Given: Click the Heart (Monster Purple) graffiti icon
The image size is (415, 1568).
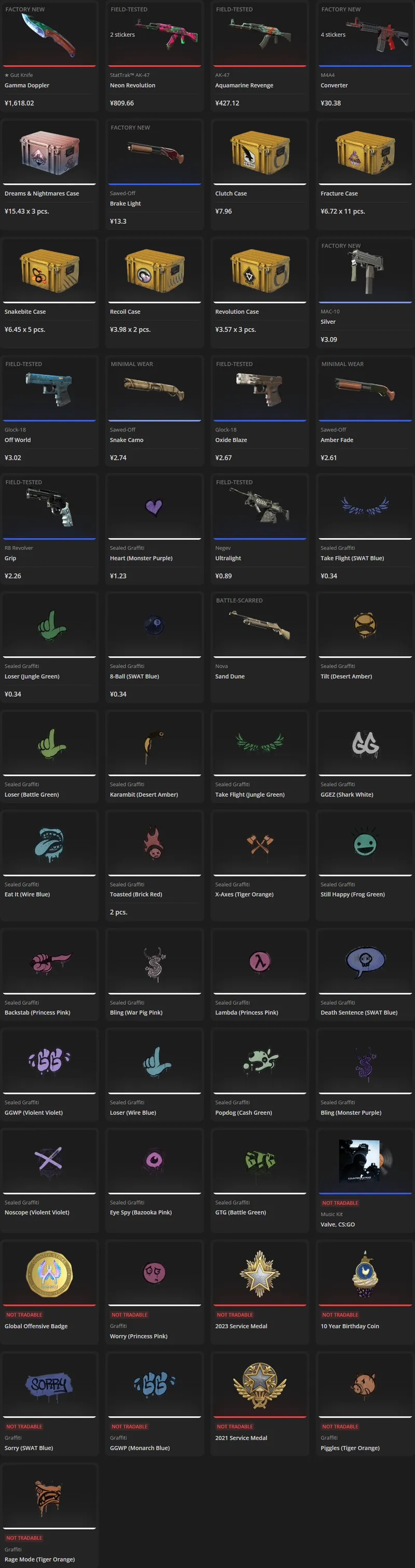Looking at the screenshot, I should pyautogui.click(x=154, y=506).
